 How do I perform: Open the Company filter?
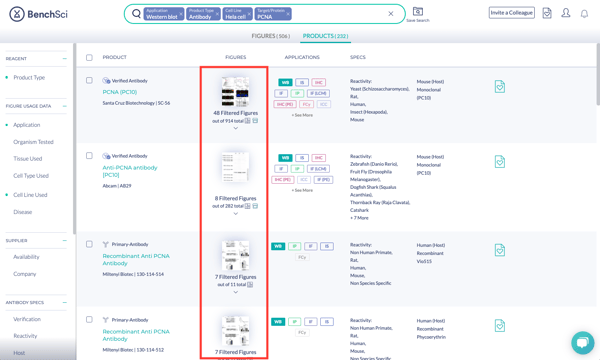[24, 274]
